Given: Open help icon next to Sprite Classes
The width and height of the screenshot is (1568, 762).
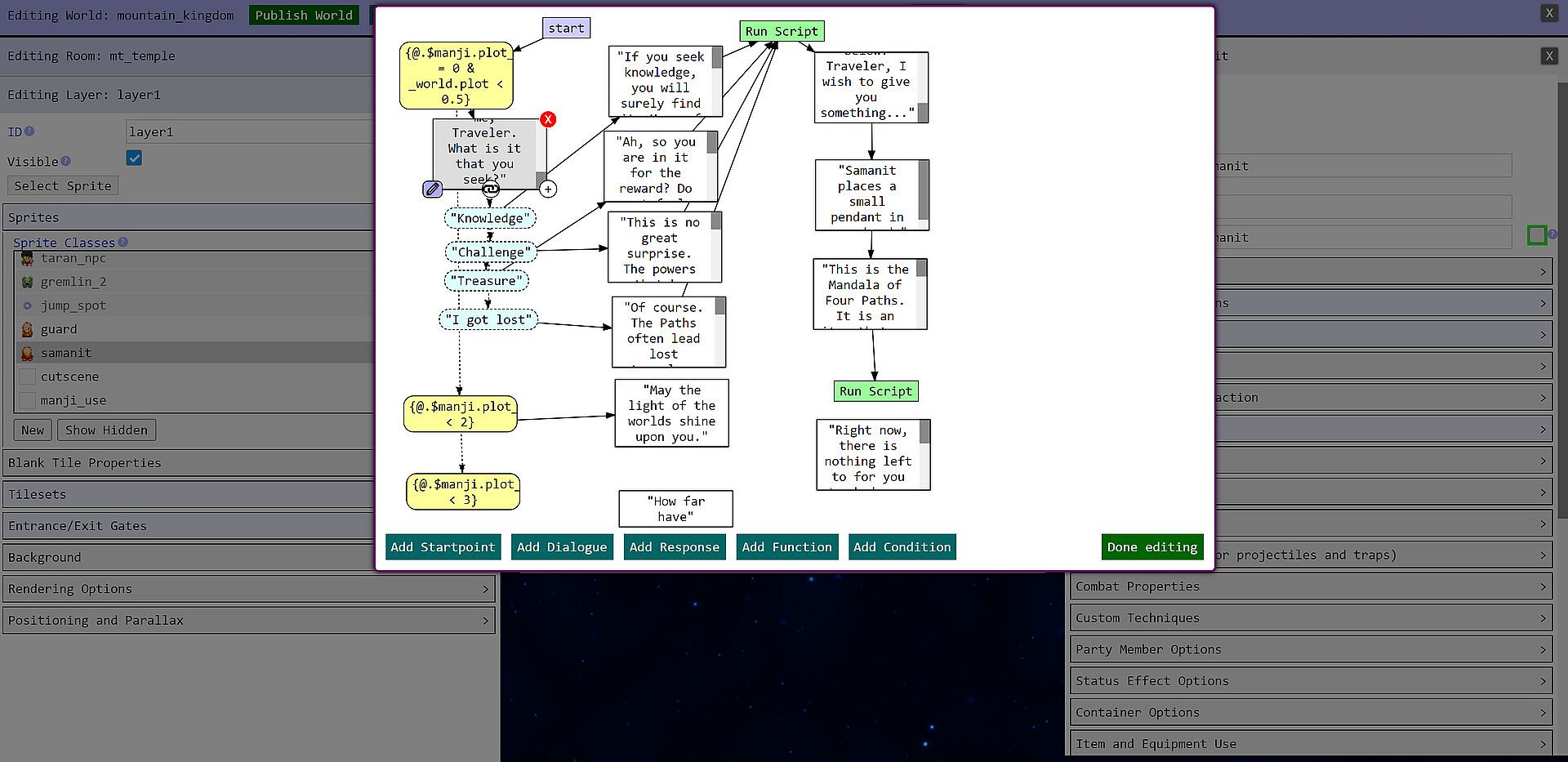Looking at the screenshot, I should pyautogui.click(x=122, y=243).
